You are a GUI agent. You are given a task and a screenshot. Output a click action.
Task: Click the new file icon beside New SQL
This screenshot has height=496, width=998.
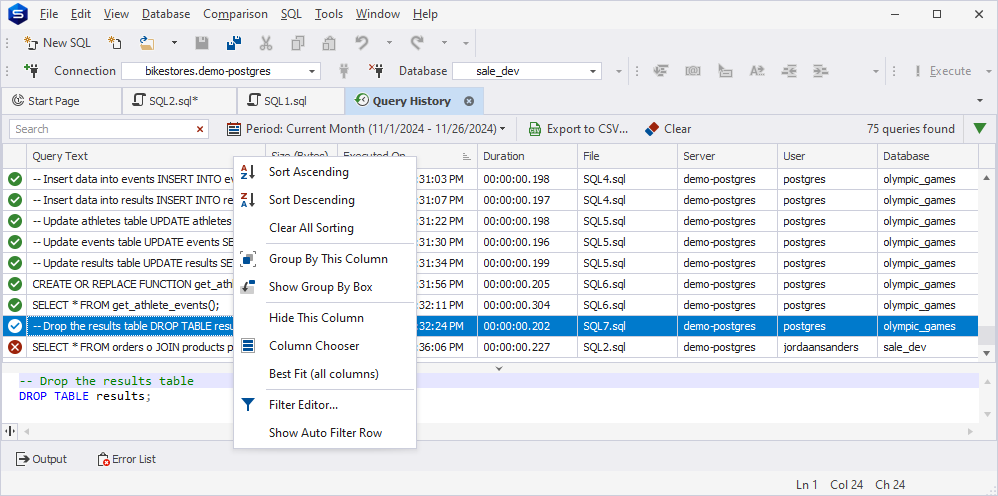[115, 43]
